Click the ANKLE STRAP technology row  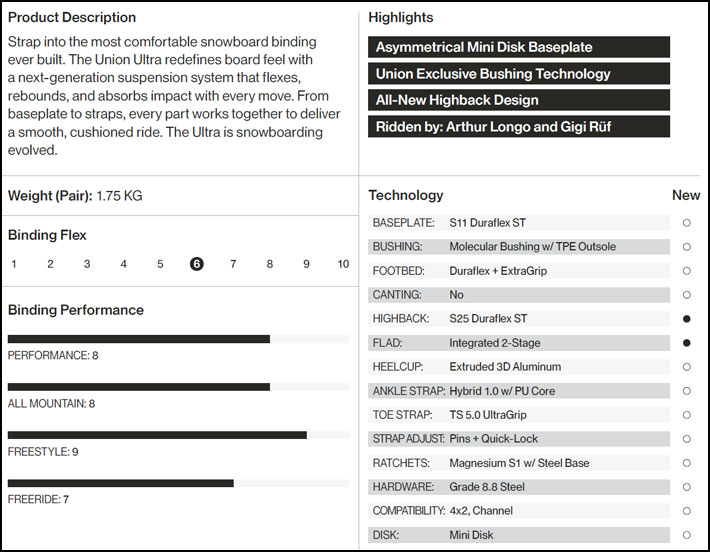coord(519,391)
